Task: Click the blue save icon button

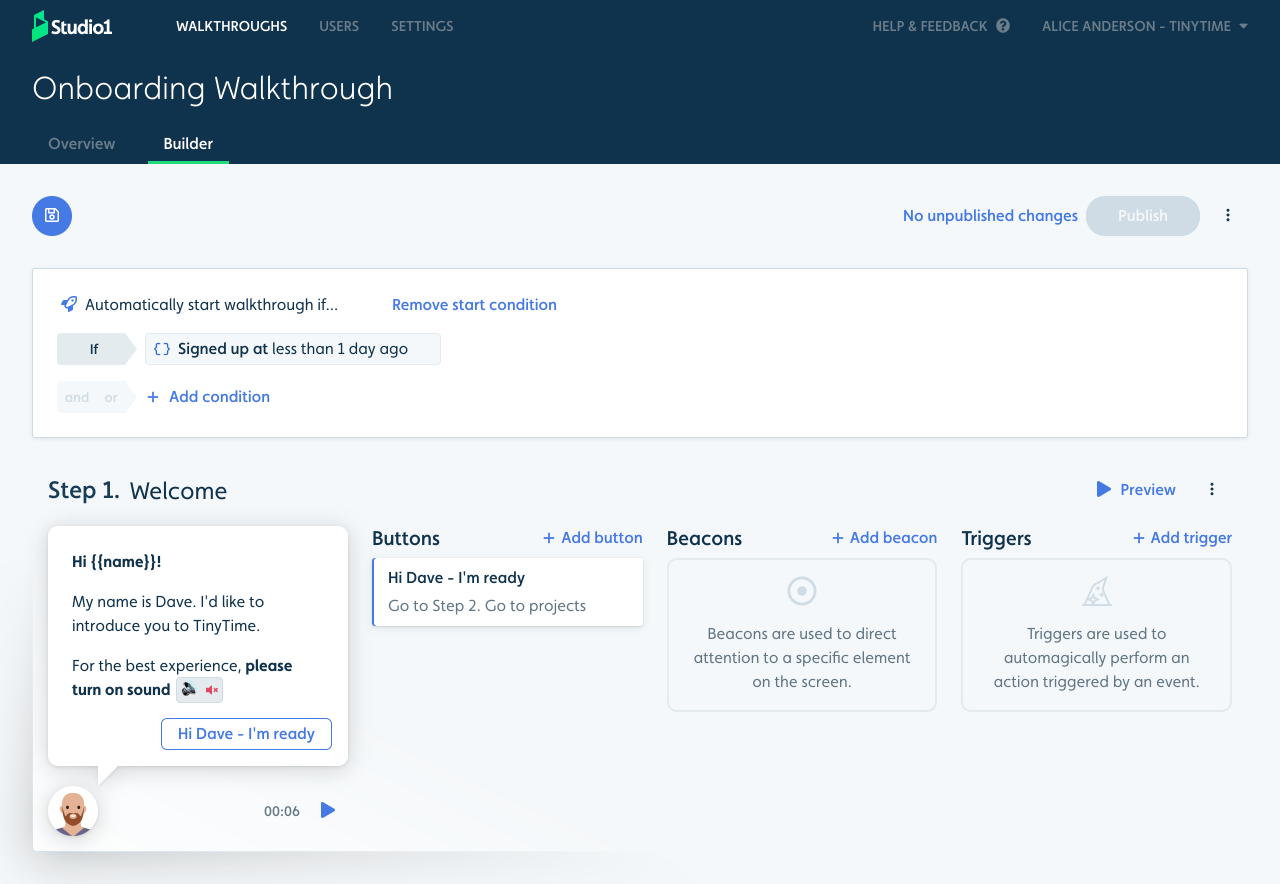Action: point(52,216)
